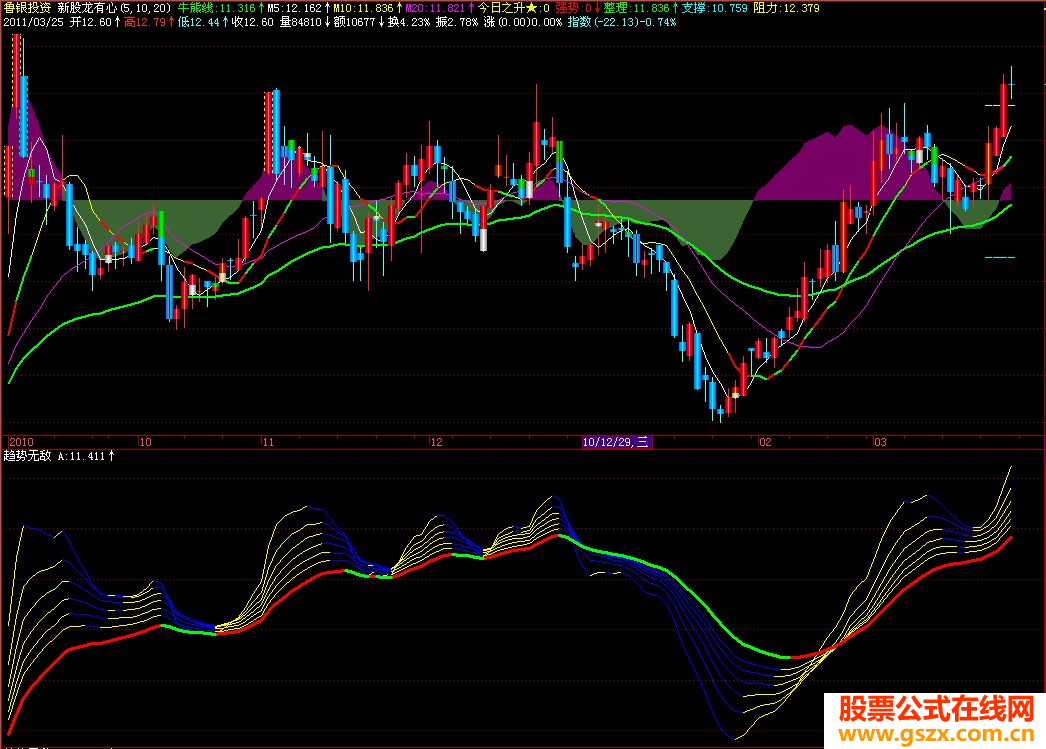The image size is (1046, 749).
Task: Click the highlighted date 10/12/29,三
Action: coord(616,442)
